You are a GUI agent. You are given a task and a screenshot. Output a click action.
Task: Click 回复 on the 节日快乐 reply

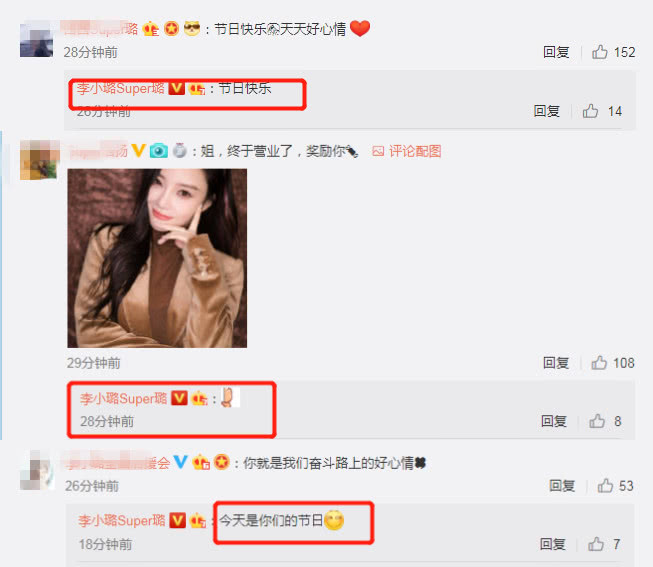(547, 111)
